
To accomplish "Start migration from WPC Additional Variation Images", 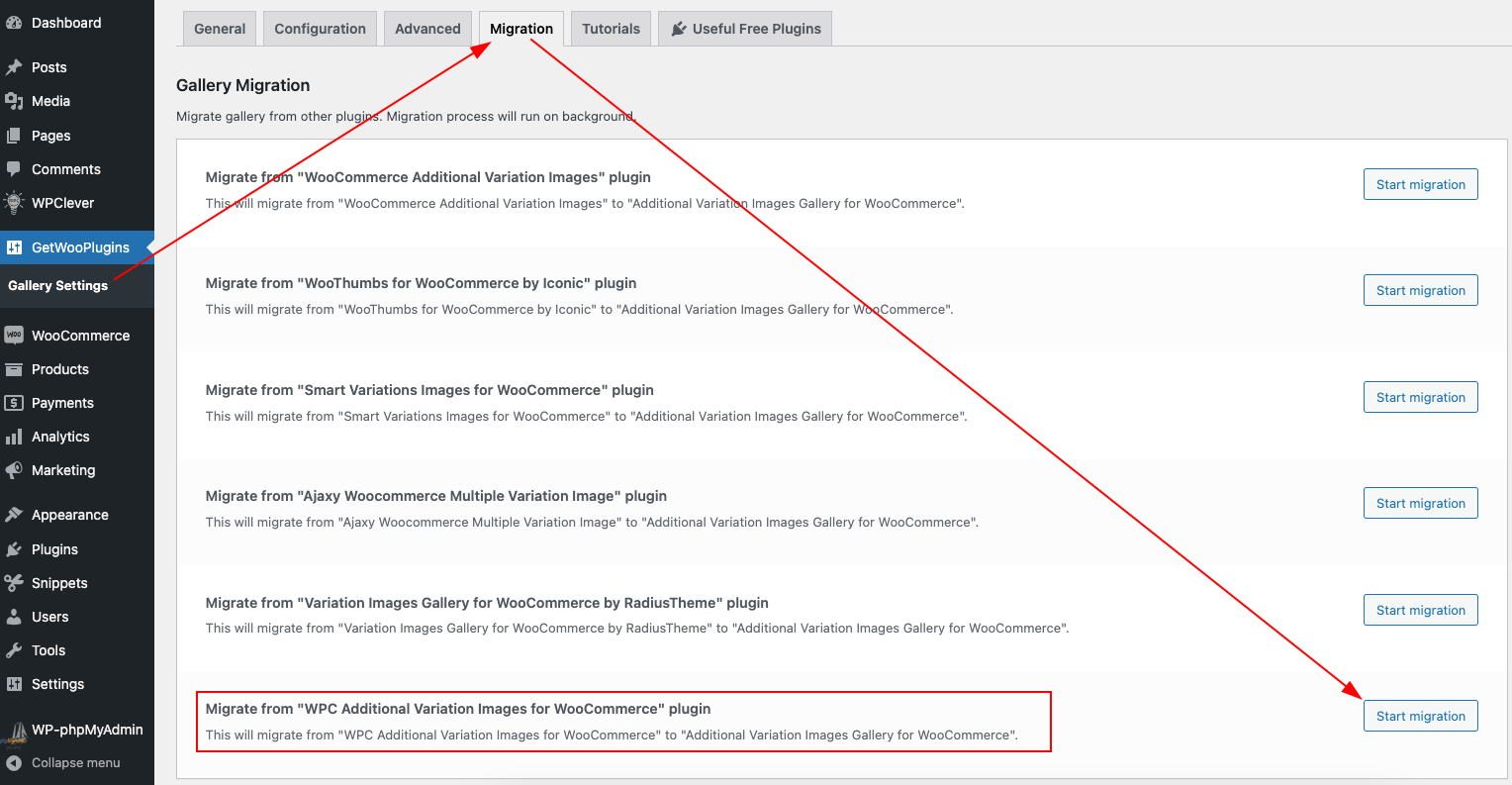I will coord(1421,716).
